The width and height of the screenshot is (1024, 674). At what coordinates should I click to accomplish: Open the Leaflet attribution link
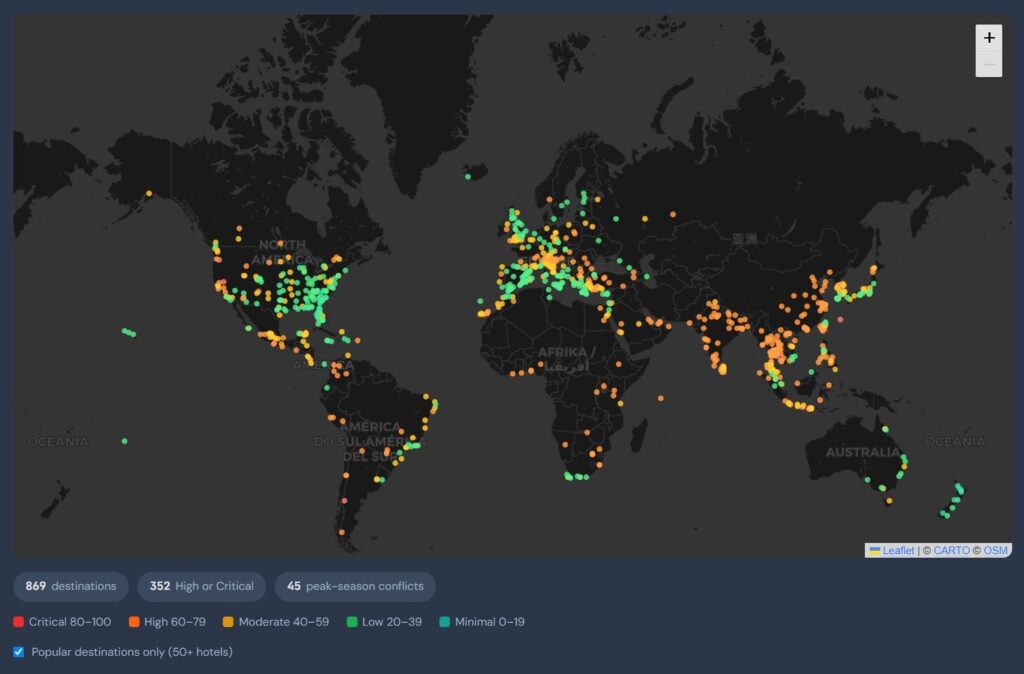898,550
